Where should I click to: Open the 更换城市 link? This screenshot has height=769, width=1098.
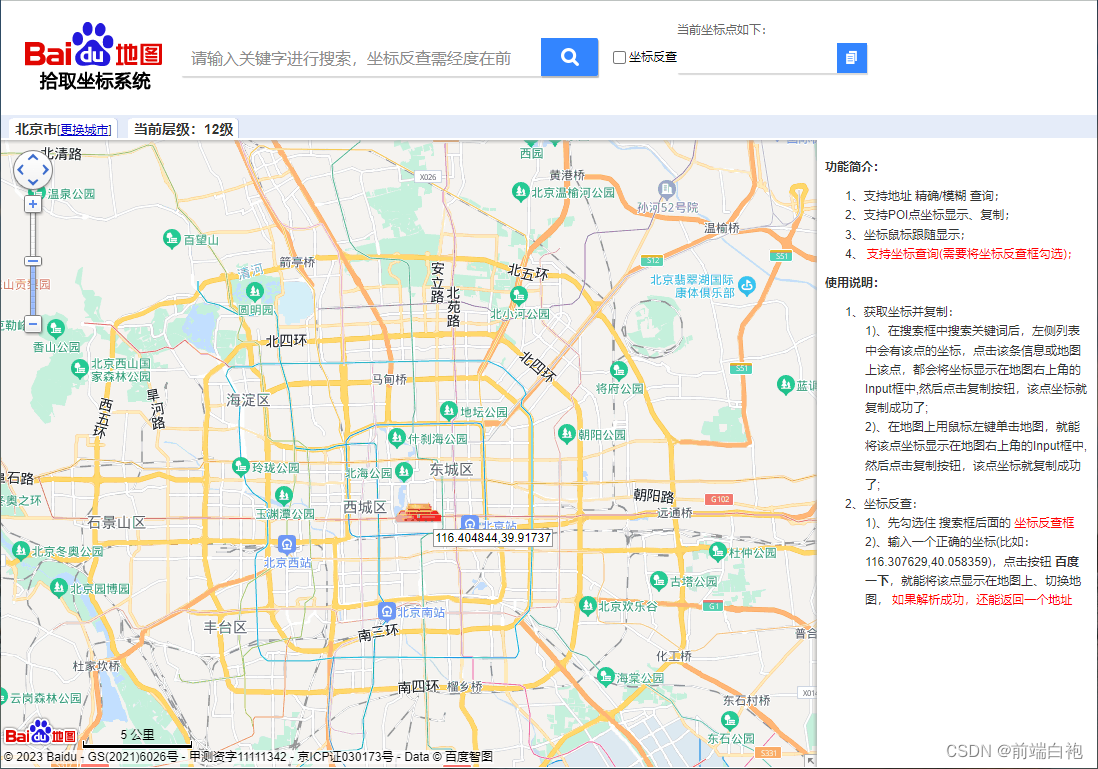tap(85, 130)
